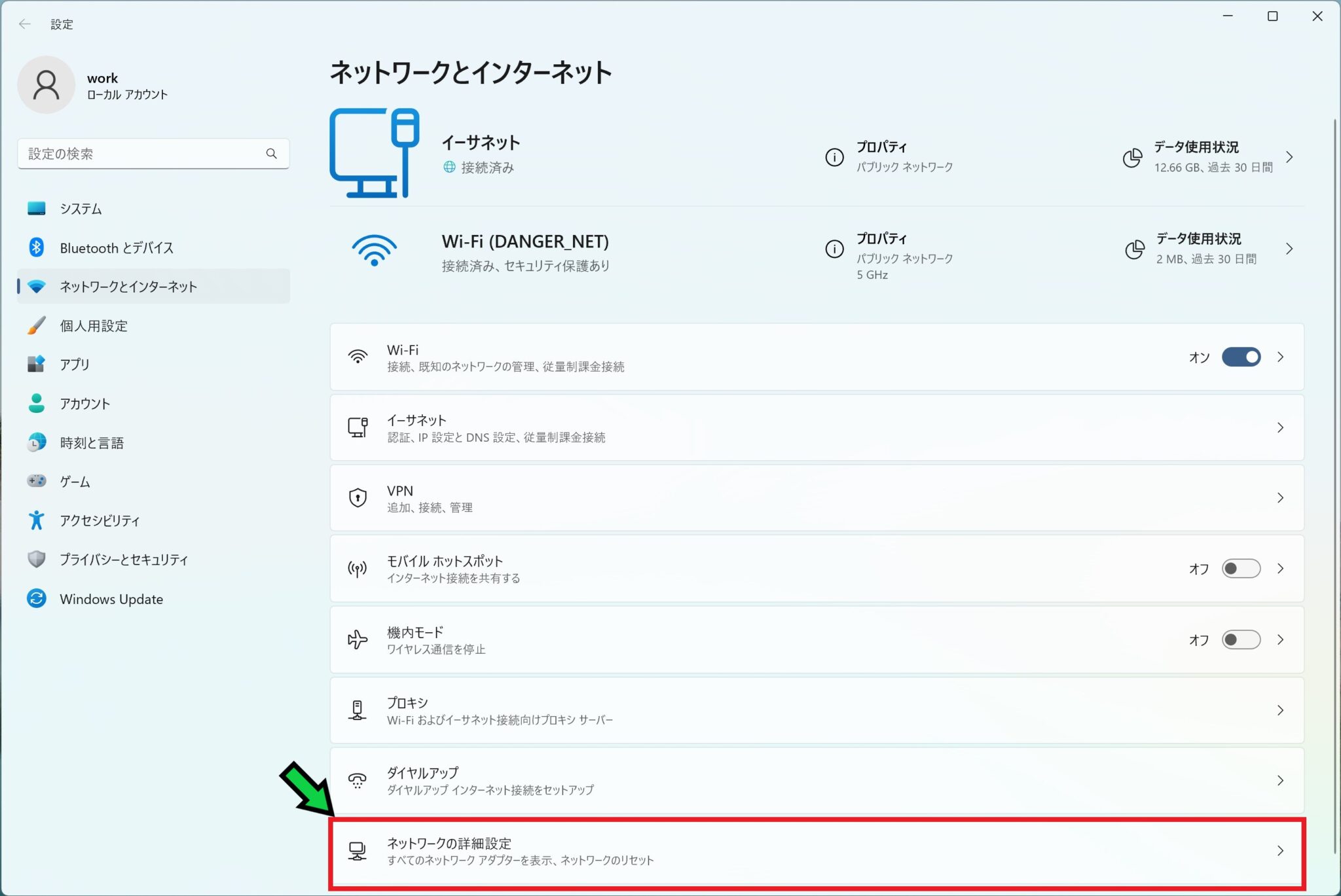The height and width of the screenshot is (896, 1341).
Task: Click the Ethernet properties info icon
Action: [834, 157]
